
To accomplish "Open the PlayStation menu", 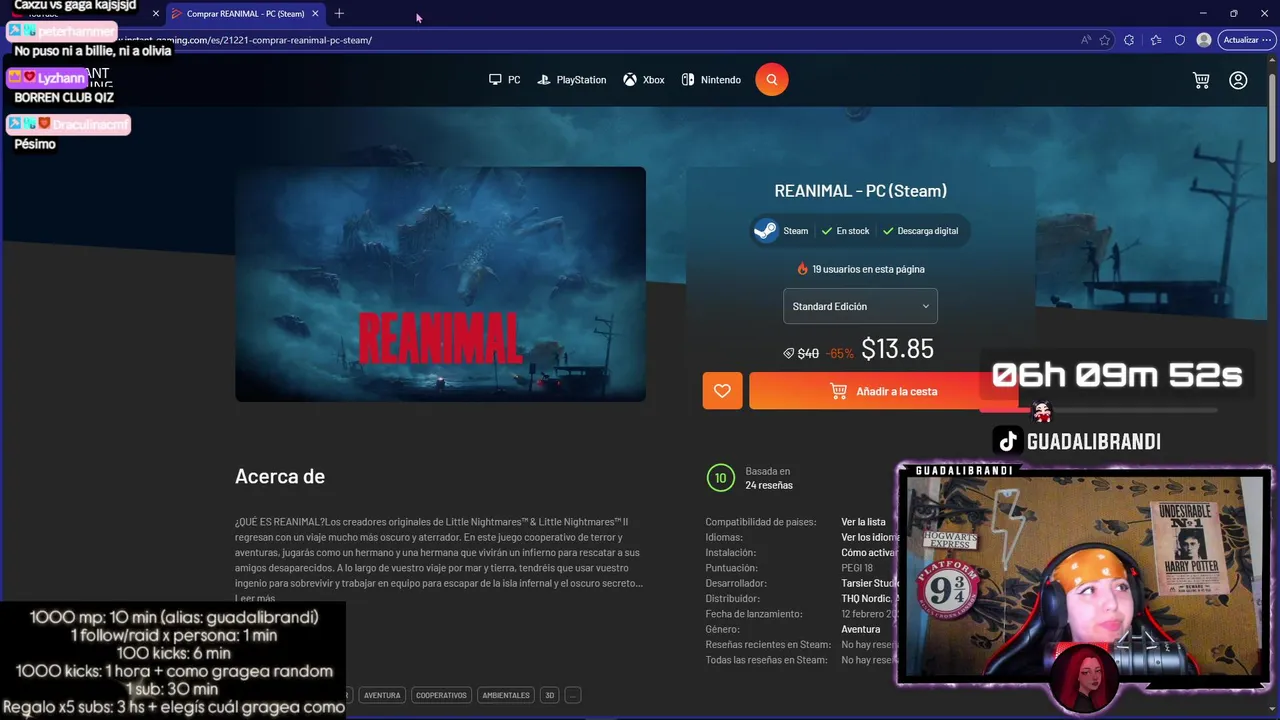I will point(572,80).
